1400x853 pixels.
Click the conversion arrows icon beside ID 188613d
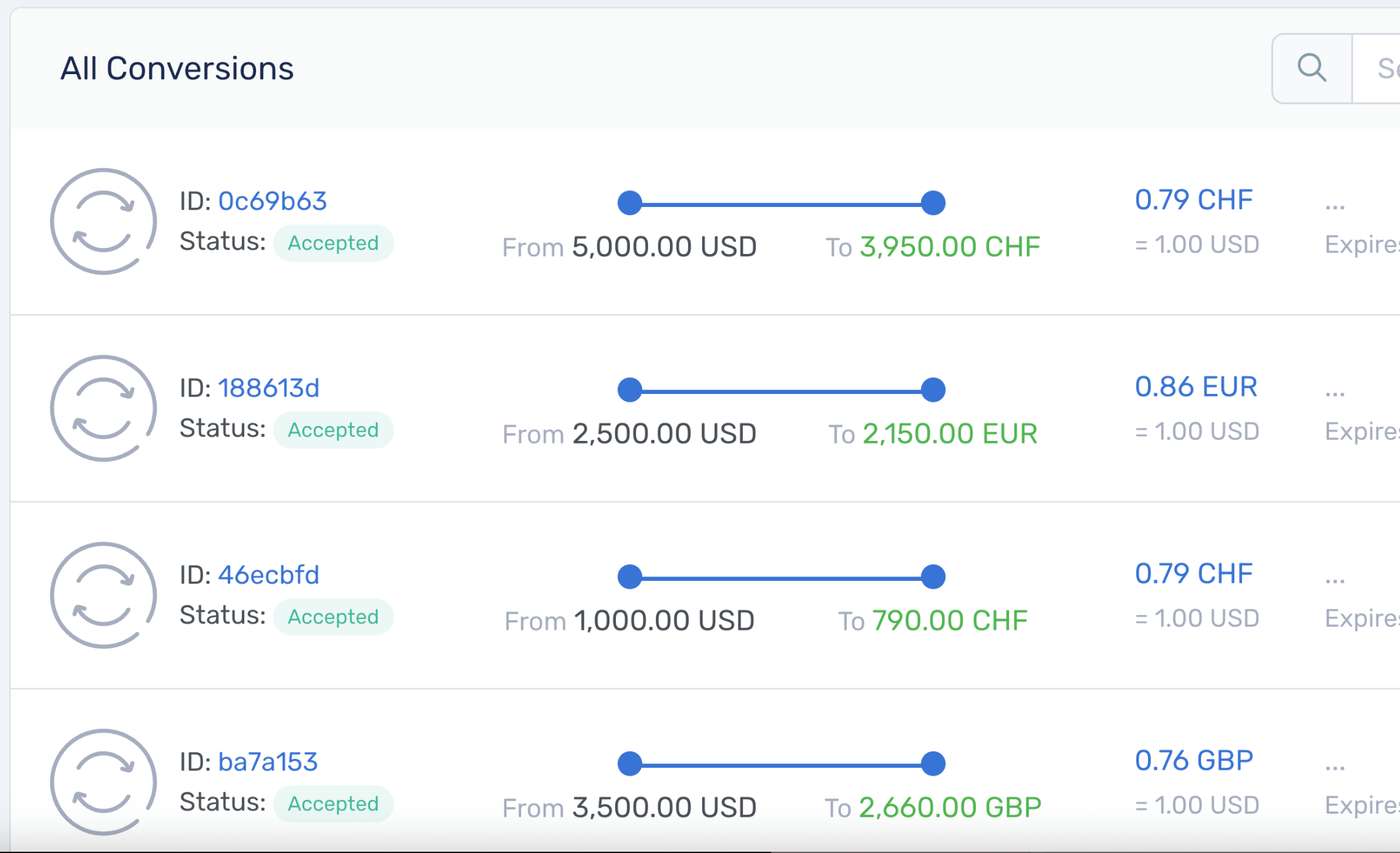tap(103, 408)
